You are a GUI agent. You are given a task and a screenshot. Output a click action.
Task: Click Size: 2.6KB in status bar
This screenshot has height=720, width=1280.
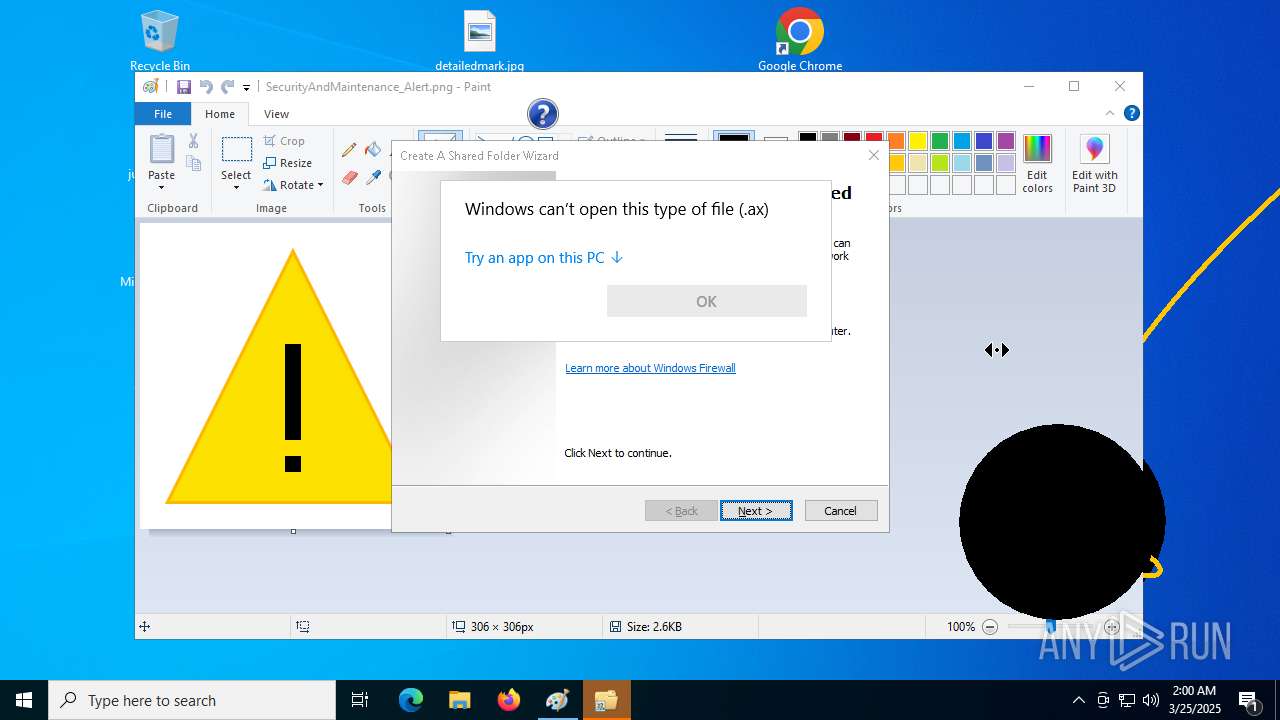tap(647, 627)
